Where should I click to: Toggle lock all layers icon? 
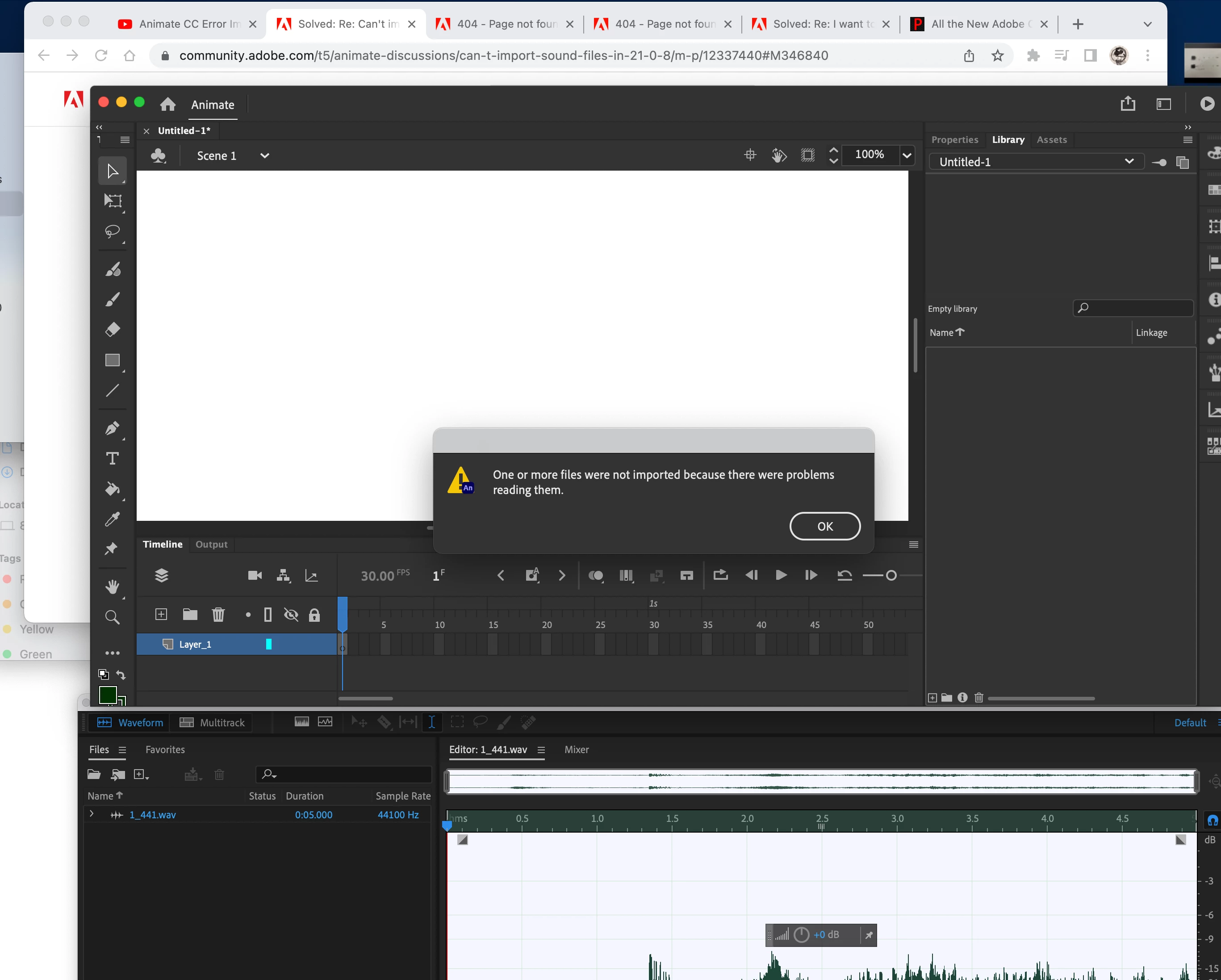tap(314, 615)
